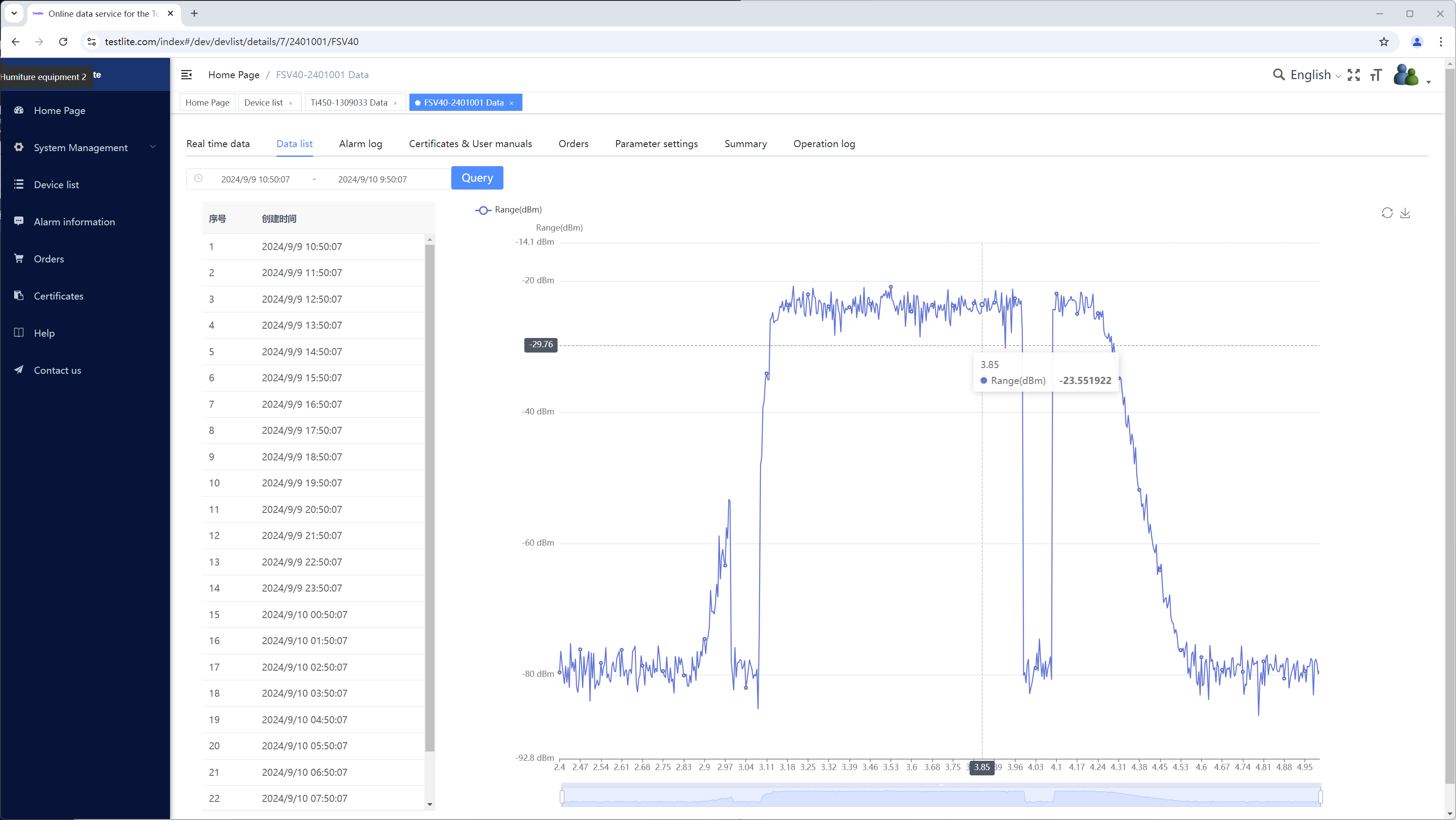Viewport: 1456px width, 820px height.
Task: Toggle Range(dBm) legend series visibility
Action: click(x=508, y=210)
